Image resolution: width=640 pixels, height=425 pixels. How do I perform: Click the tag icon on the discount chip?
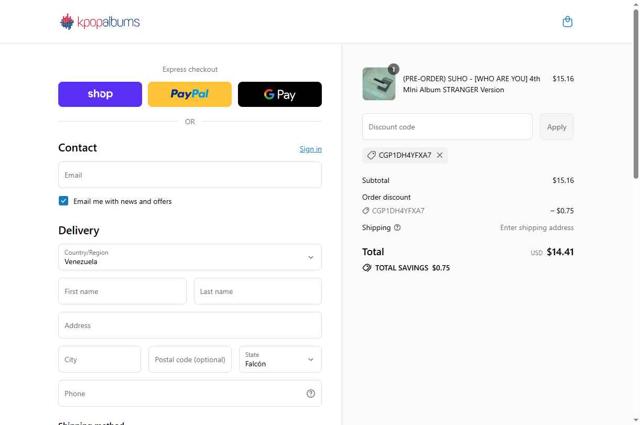[371, 155]
